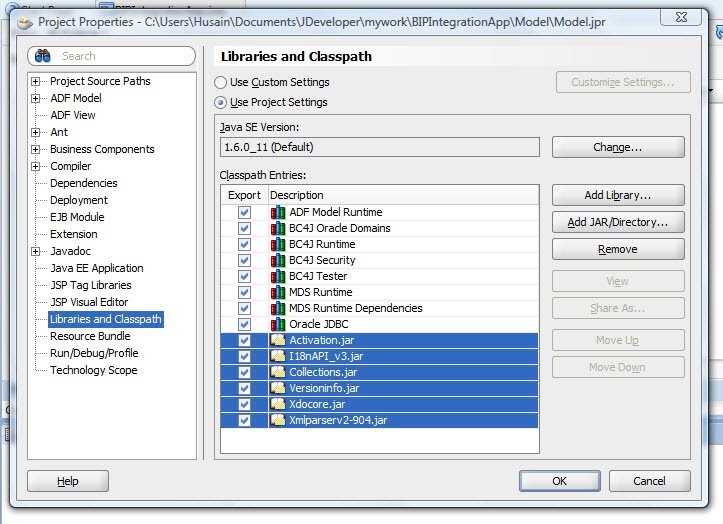Click the Add Library... button

coord(618,195)
